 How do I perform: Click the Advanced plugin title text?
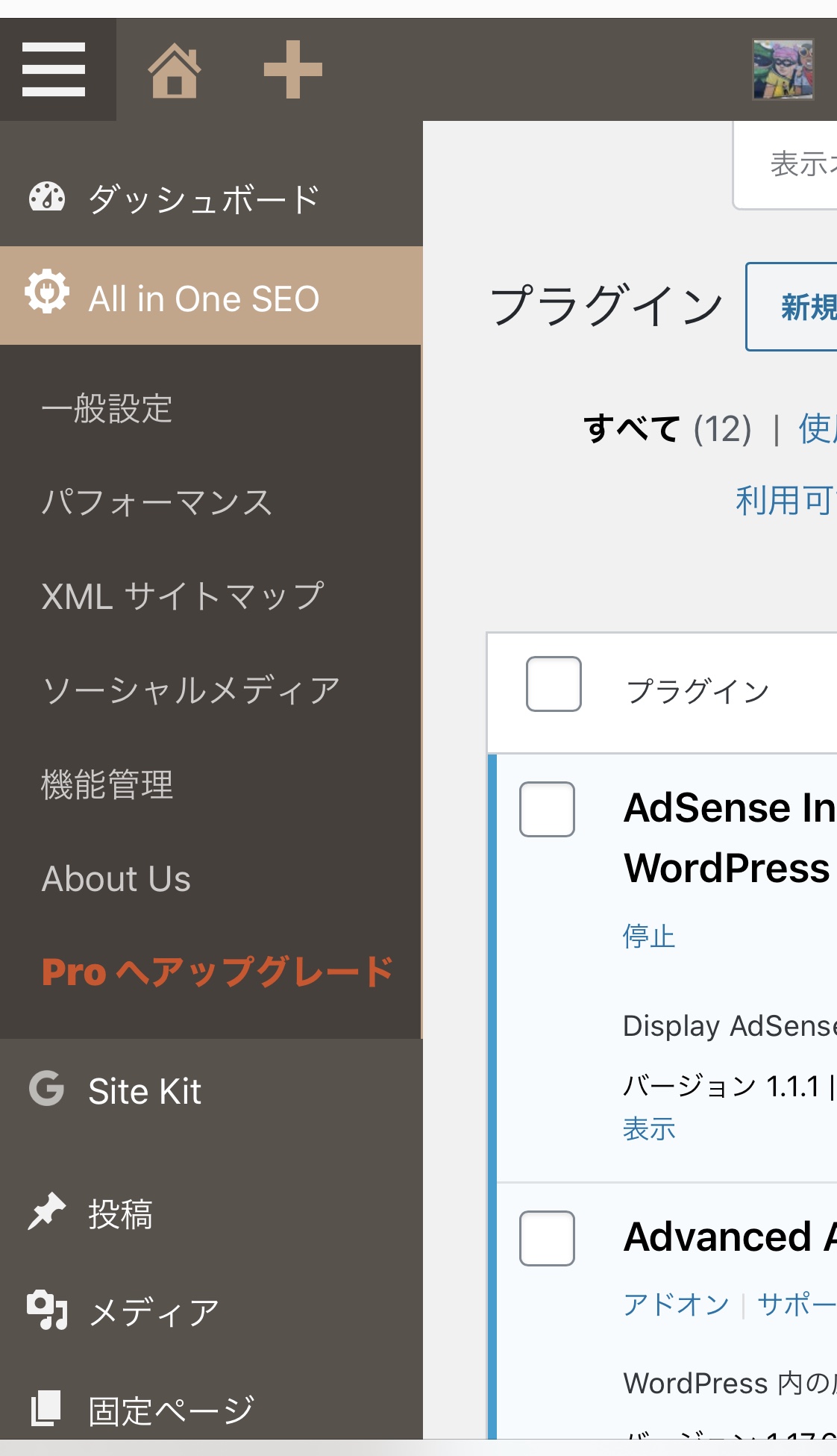click(730, 1237)
